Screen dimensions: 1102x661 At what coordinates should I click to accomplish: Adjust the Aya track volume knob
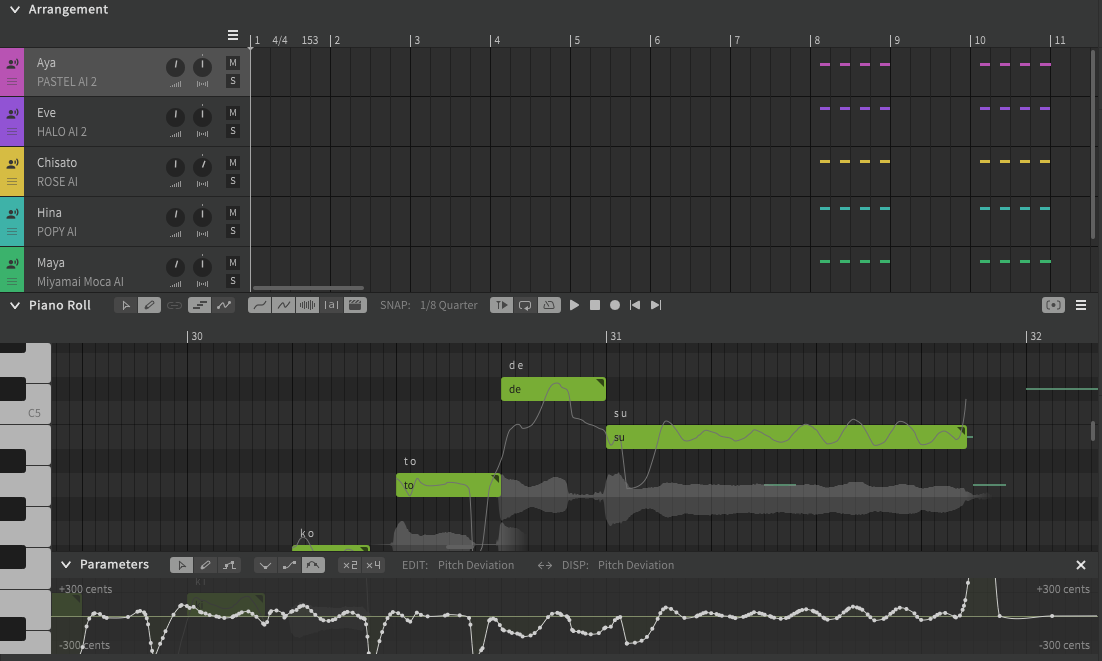click(175, 67)
